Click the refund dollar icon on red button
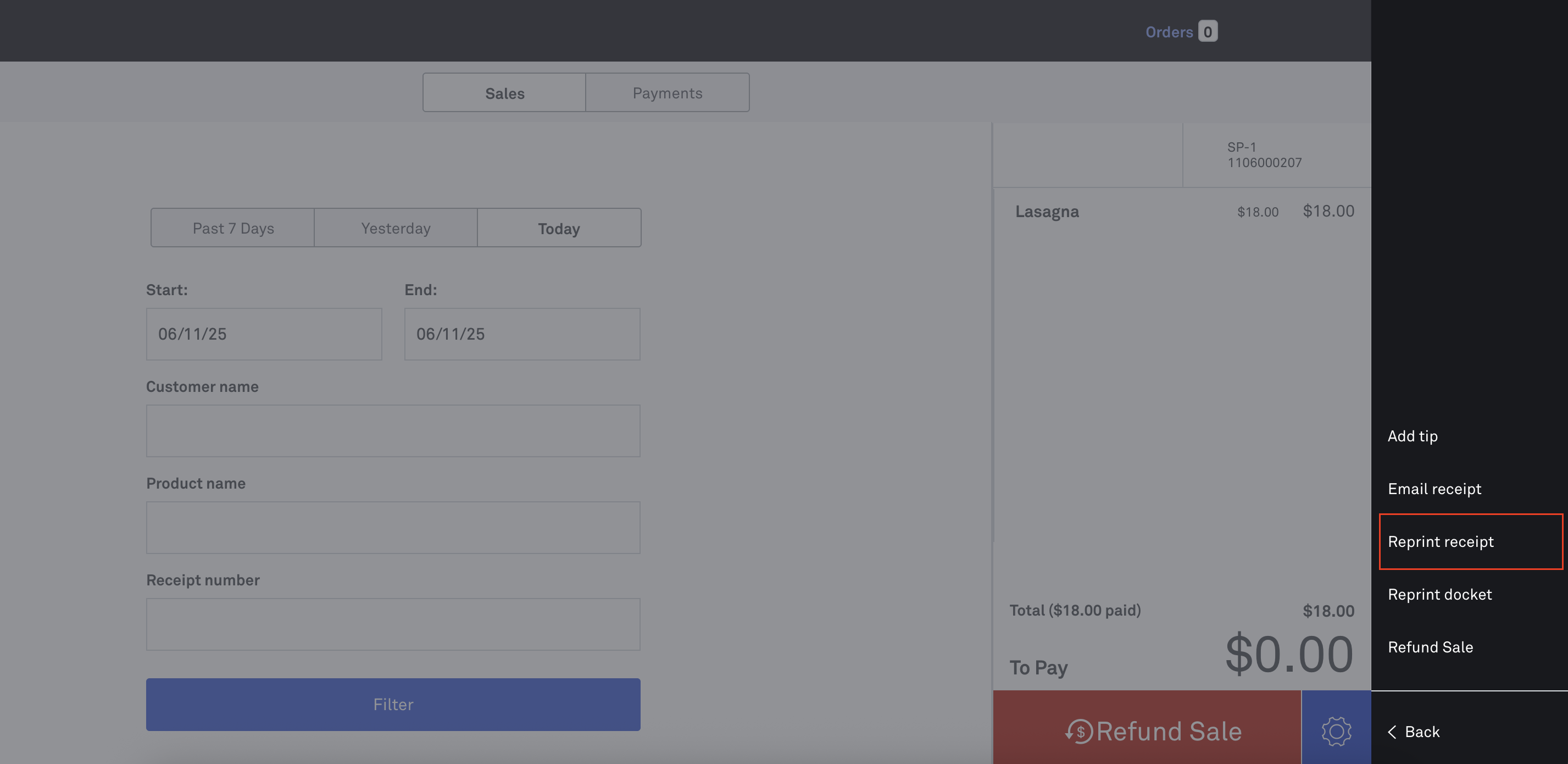1568x764 pixels. pos(1079,731)
